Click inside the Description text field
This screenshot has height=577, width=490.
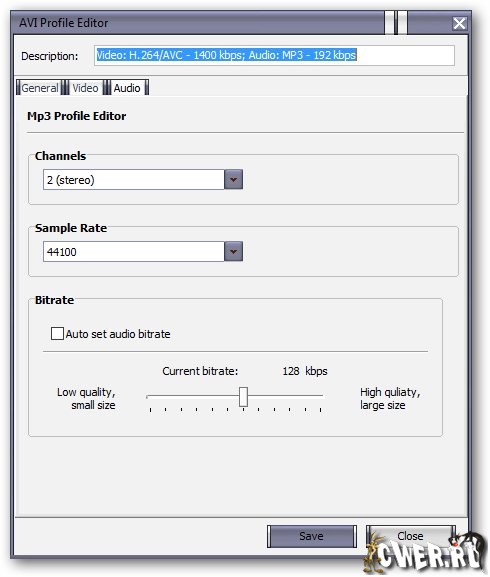[x=274, y=56]
